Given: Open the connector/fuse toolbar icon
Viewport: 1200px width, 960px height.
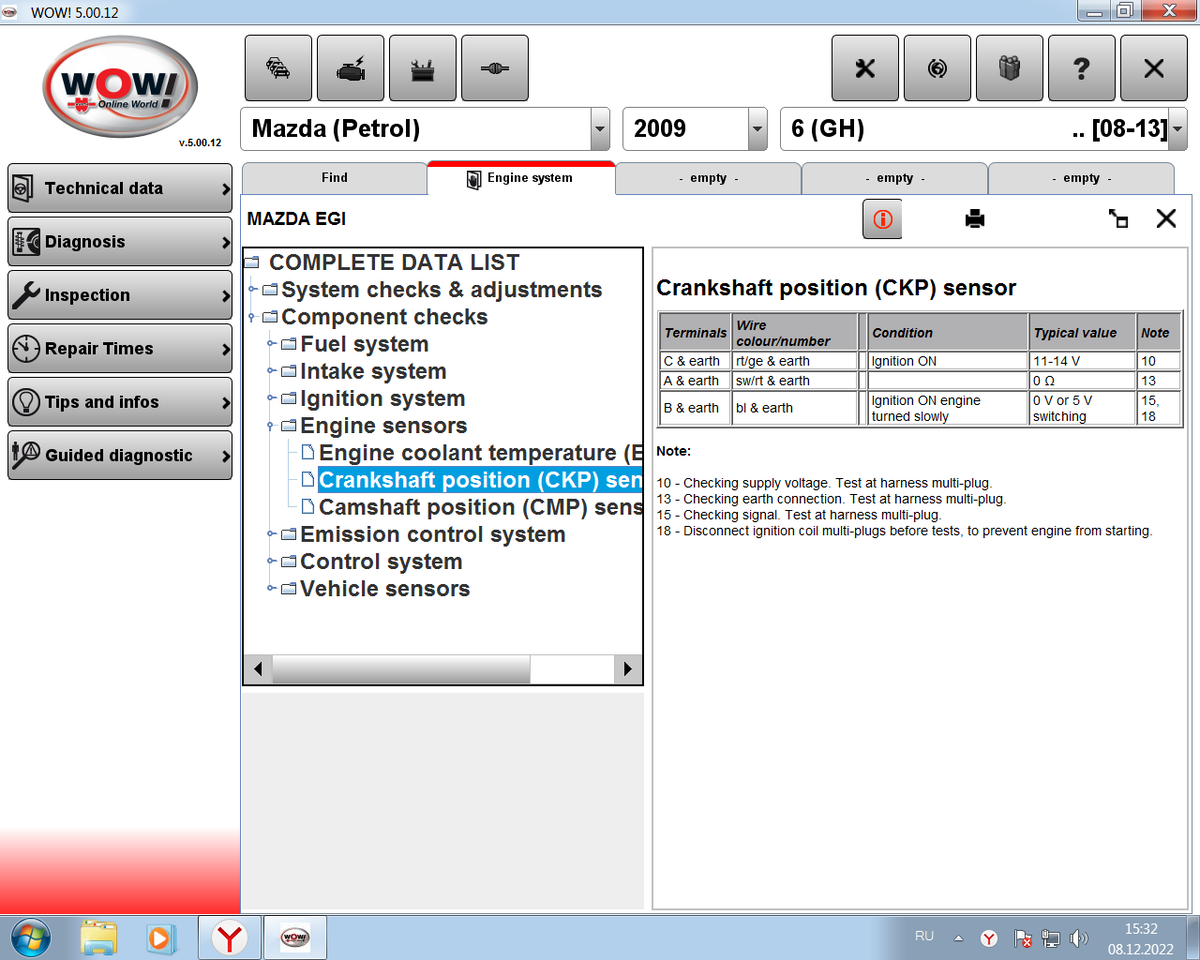Looking at the screenshot, I should point(494,68).
